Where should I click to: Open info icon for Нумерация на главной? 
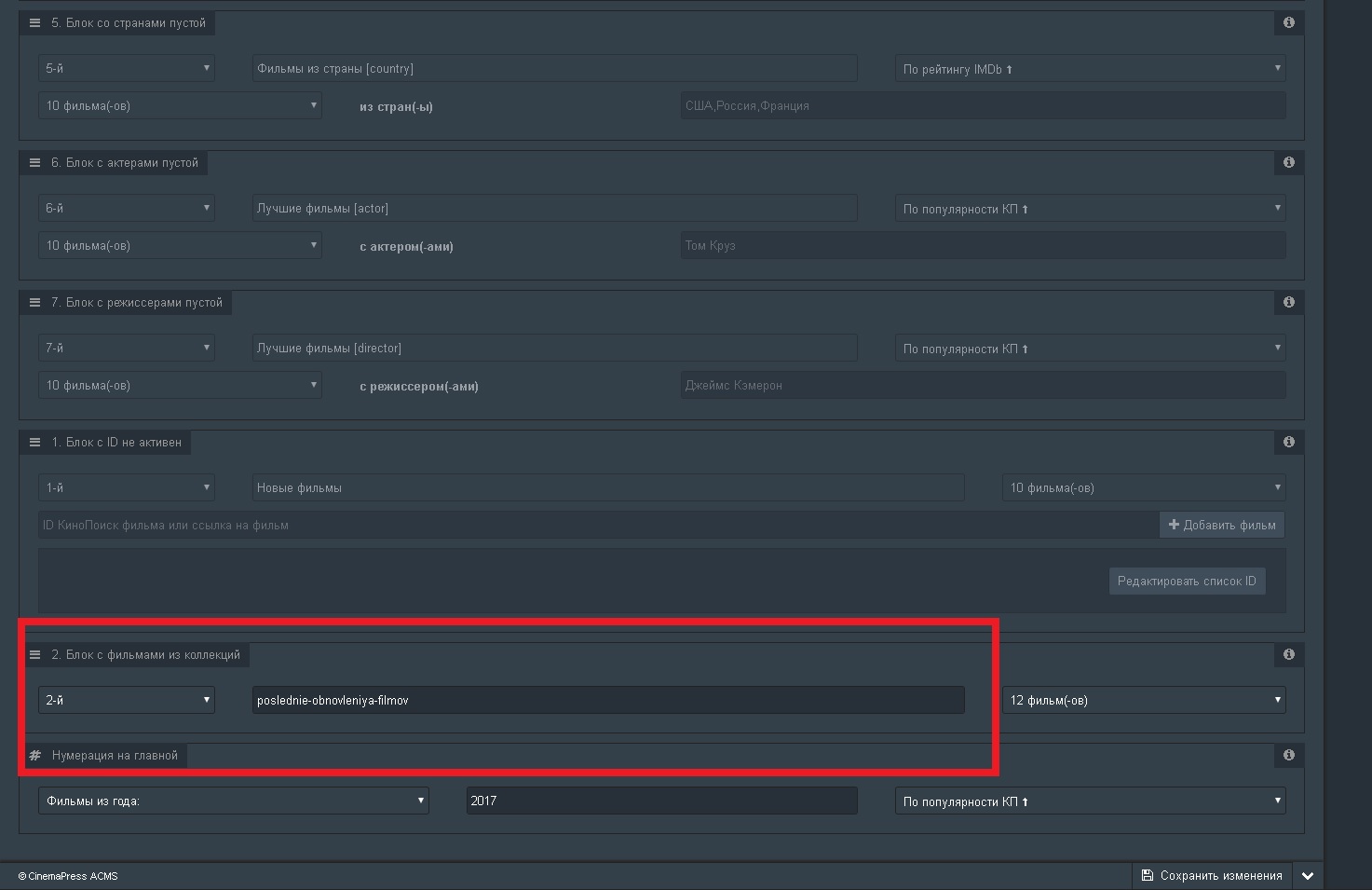coord(1289,755)
